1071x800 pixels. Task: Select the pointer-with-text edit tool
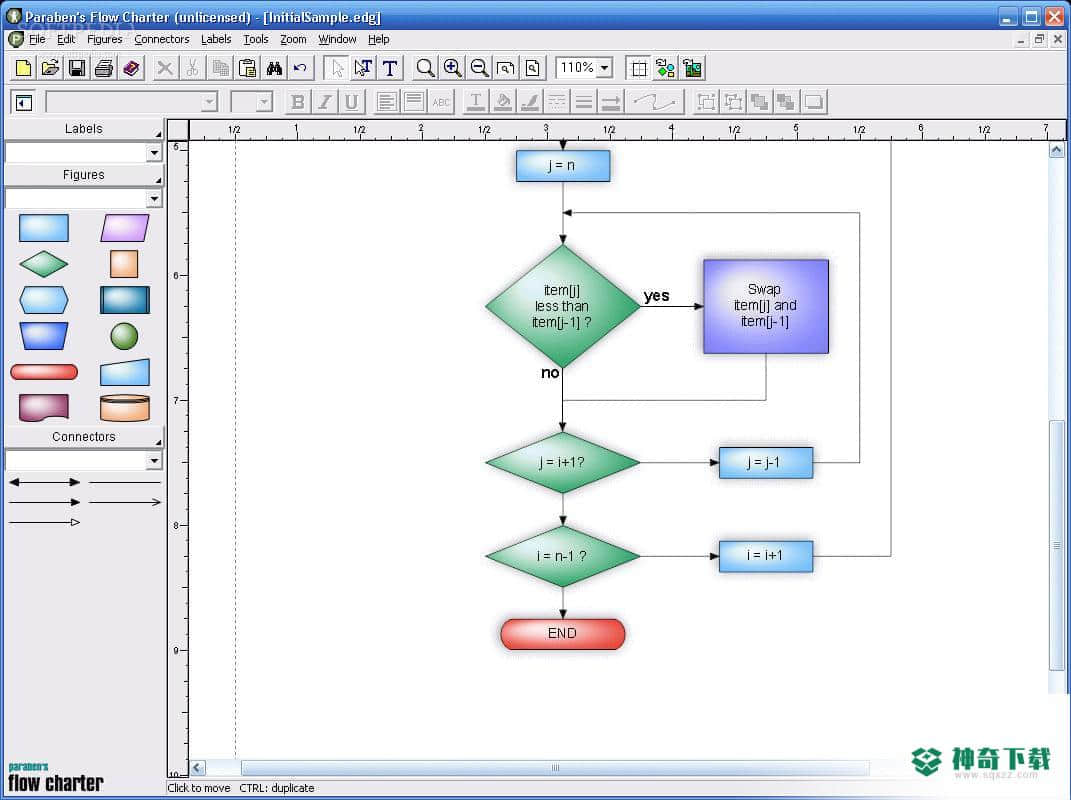(x=363, y=68)
